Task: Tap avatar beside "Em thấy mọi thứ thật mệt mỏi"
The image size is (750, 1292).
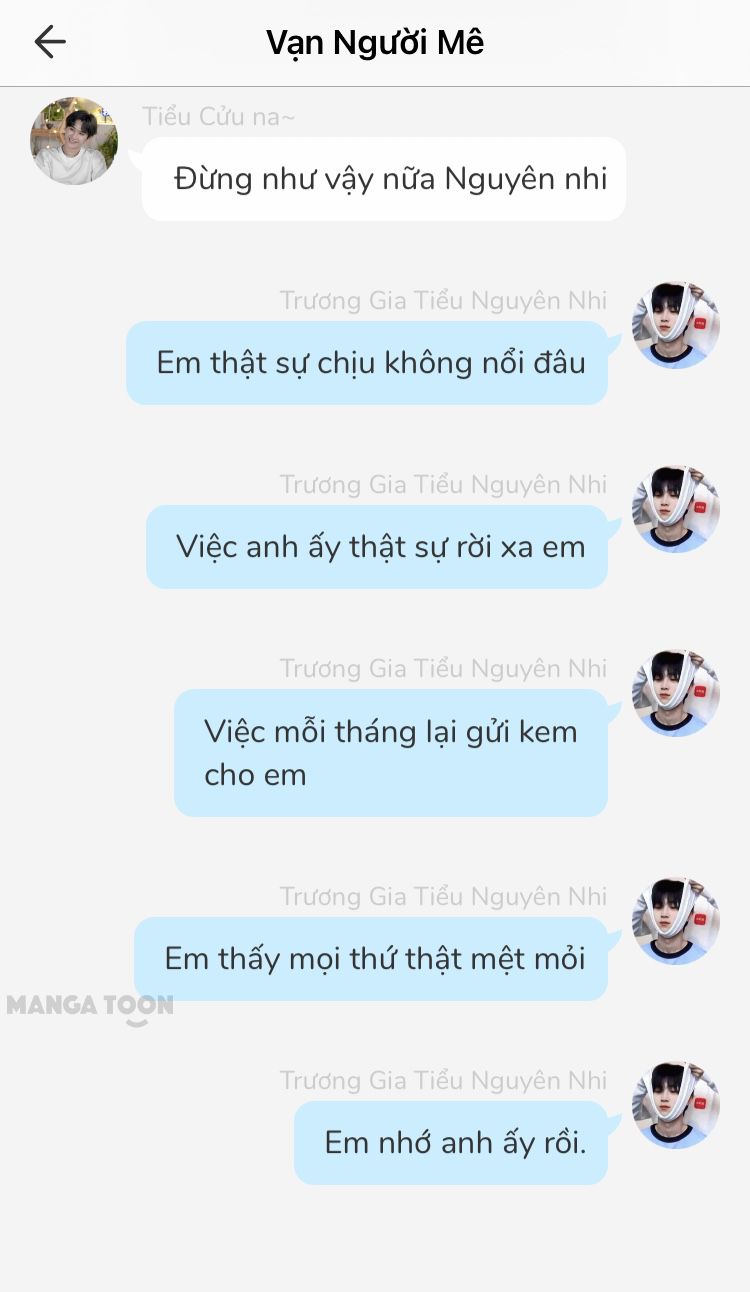Action: pyautogui.click(x=676, y=921)
